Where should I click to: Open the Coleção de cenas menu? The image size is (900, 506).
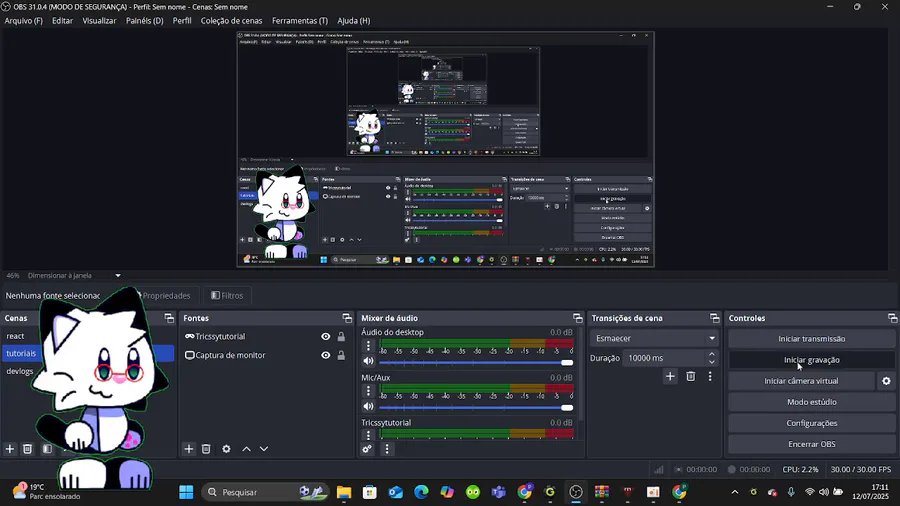(x=231, y=21)
